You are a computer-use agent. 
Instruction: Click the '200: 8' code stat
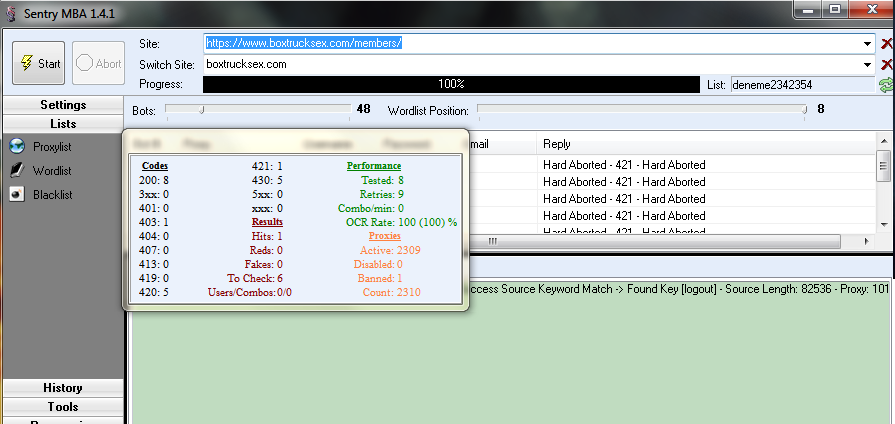(154, 180)
